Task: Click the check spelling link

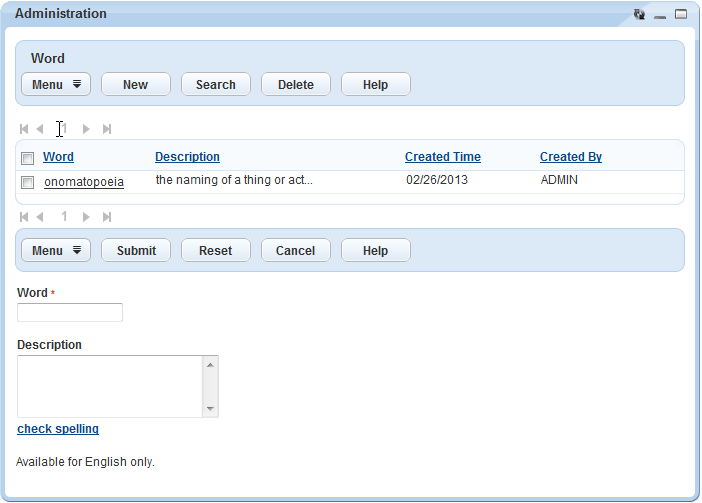Action: [x=58, y=429]
